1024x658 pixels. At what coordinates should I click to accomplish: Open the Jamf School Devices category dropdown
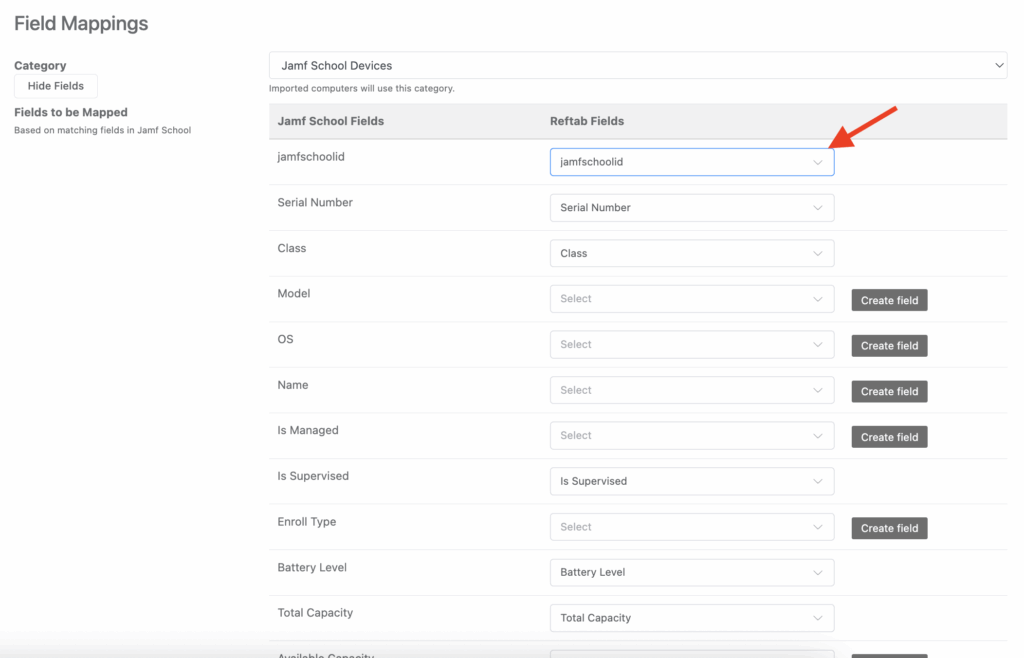tap(636, 66)
